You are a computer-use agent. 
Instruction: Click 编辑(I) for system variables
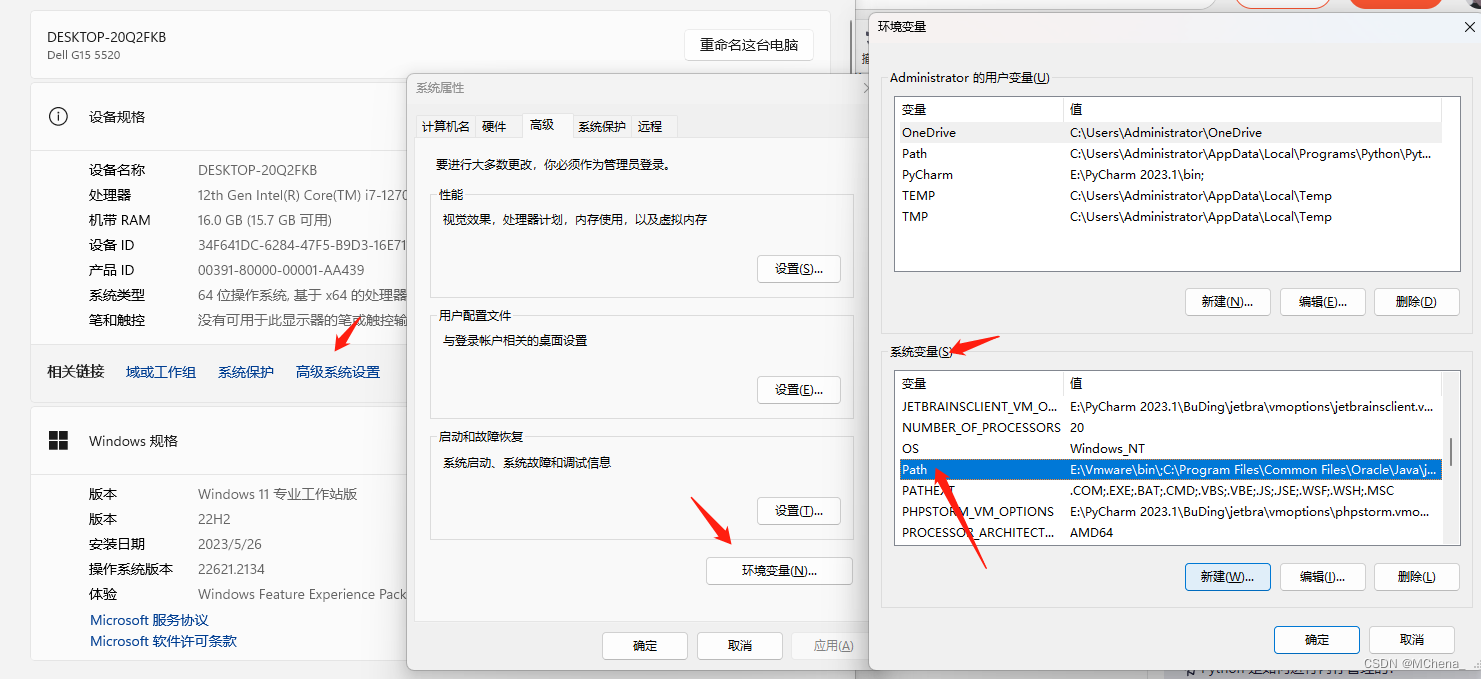(x=1322, y=577)
